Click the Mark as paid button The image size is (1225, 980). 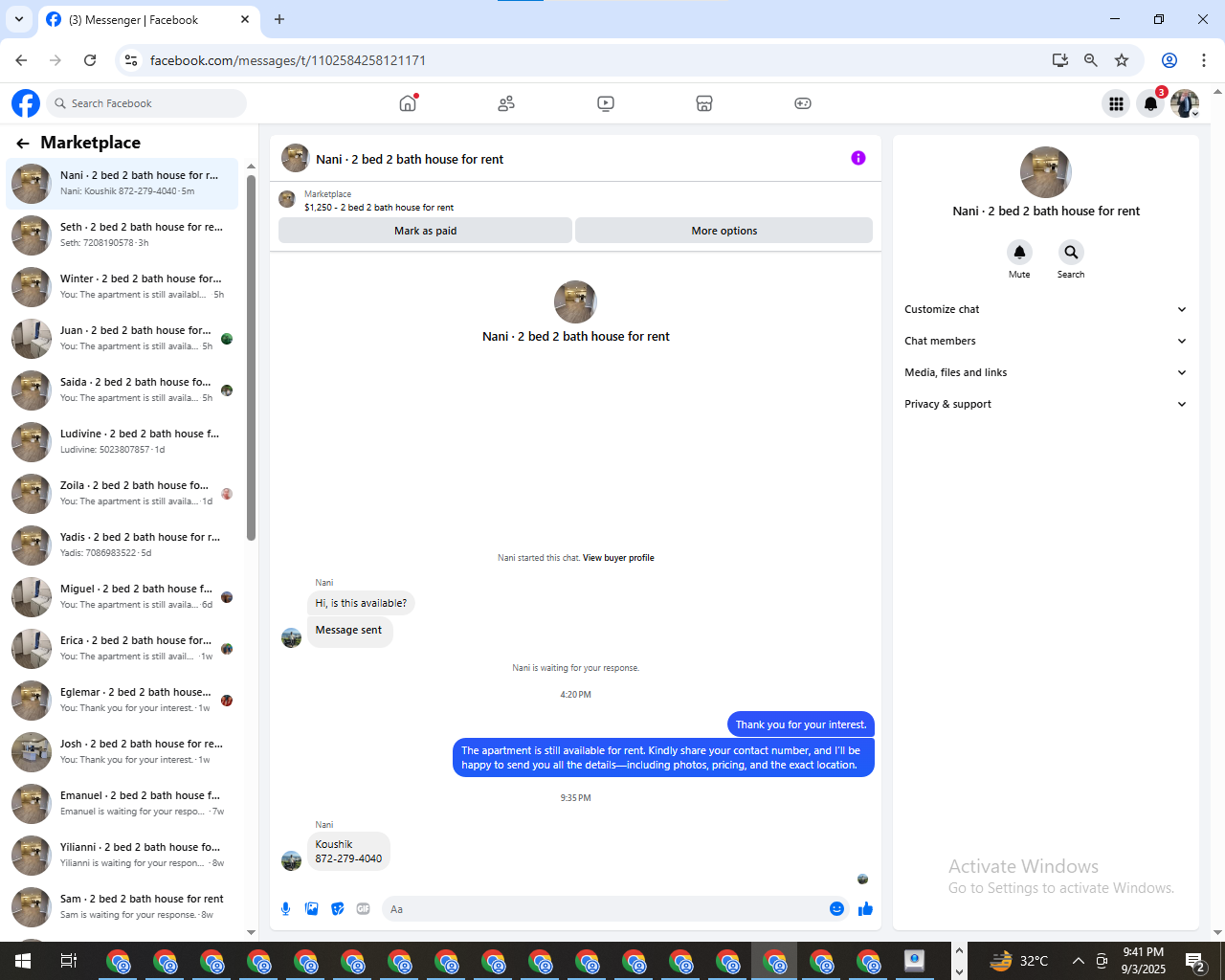425,231
